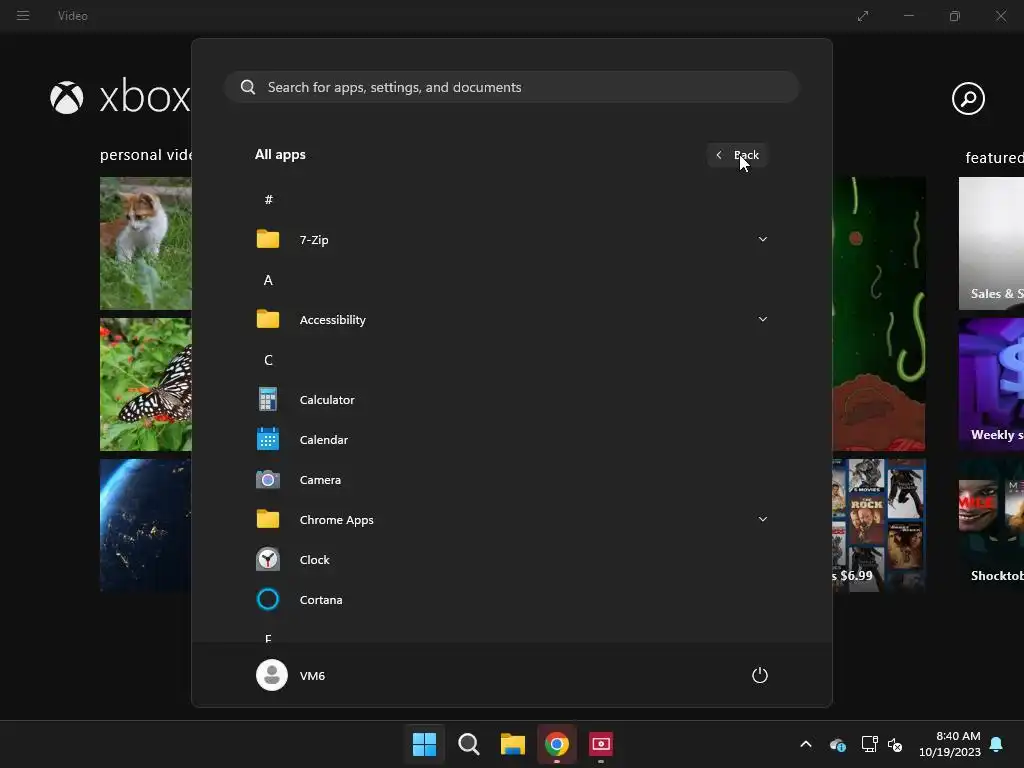This screenshot has height=768, width=1024.
Task: Toggle full screen in Video window
Action: click(x=863, y=16)
